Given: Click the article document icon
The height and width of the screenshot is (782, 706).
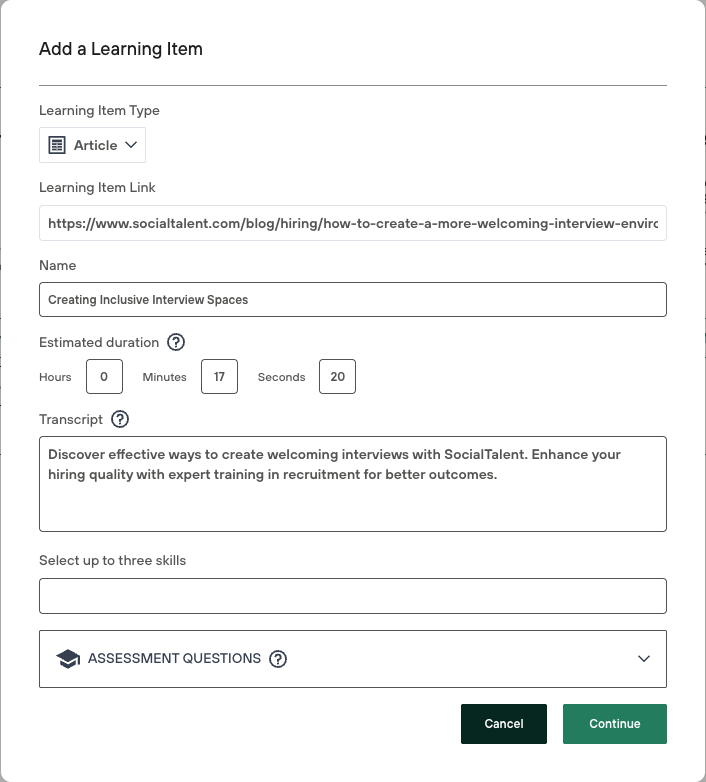Looking at the screenshot, I should click(x=57, y=145).
